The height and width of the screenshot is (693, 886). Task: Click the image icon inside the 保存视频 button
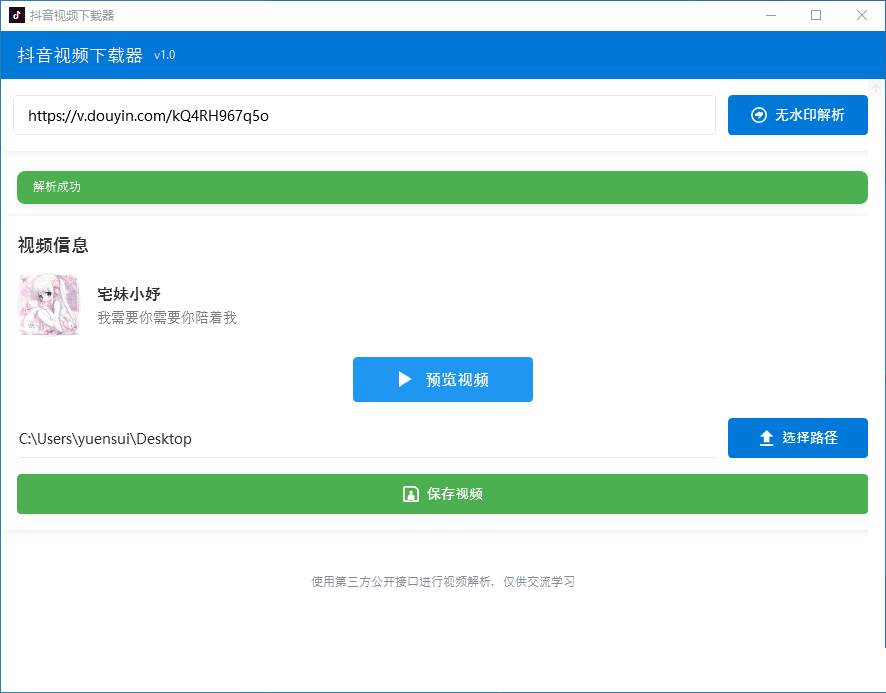[410, 494]
